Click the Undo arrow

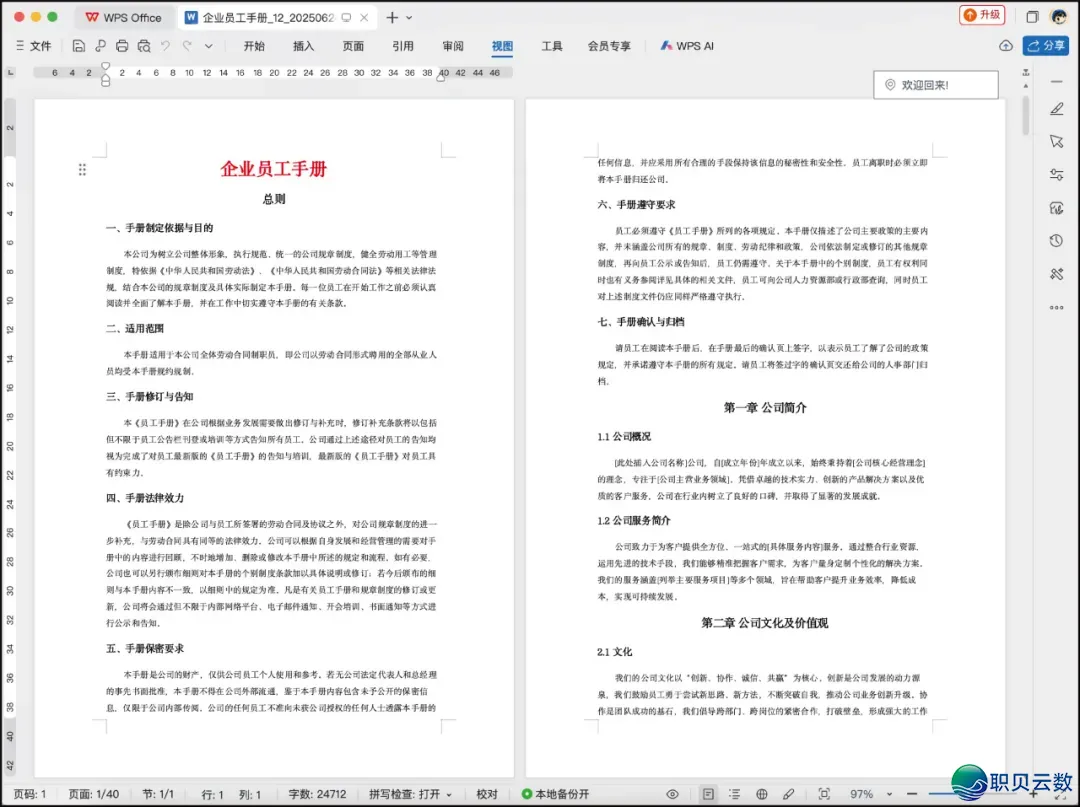click(165, 46)
